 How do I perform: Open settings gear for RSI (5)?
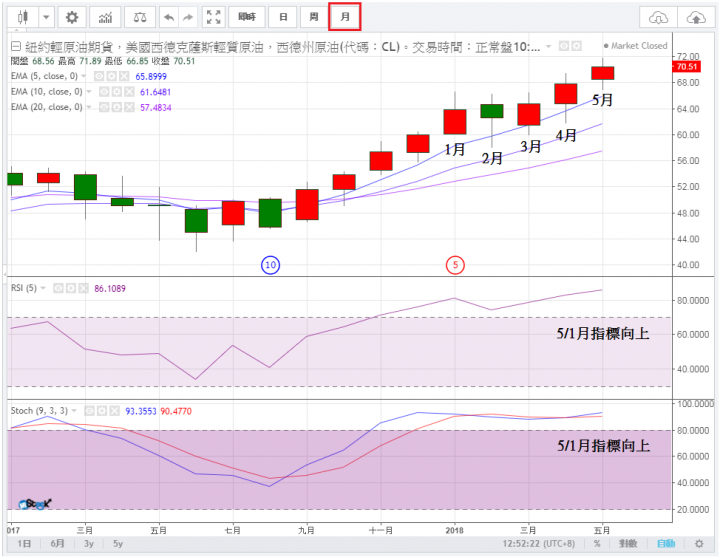tap(71, 288)
